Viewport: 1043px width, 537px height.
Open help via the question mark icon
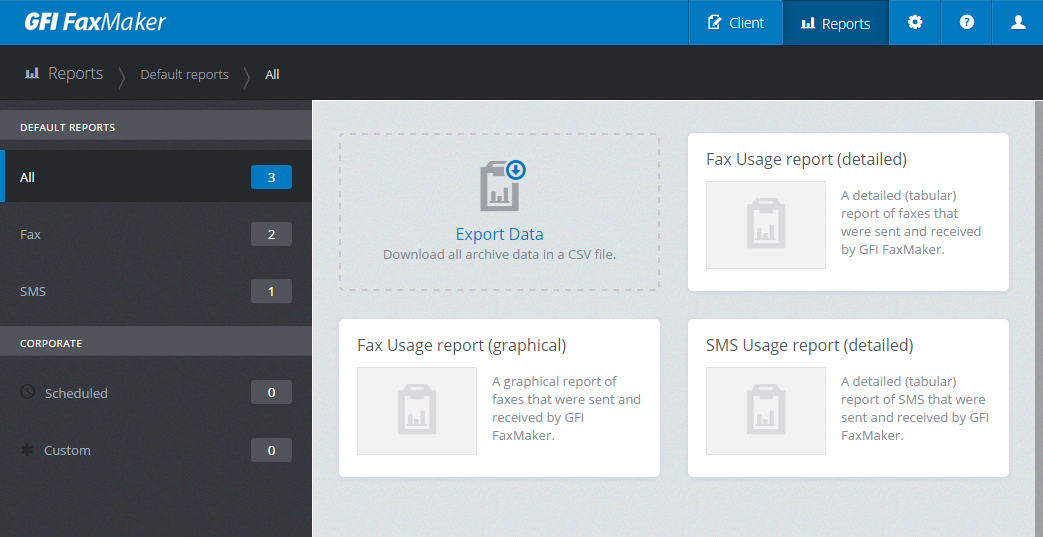click(x=967, y=23)
